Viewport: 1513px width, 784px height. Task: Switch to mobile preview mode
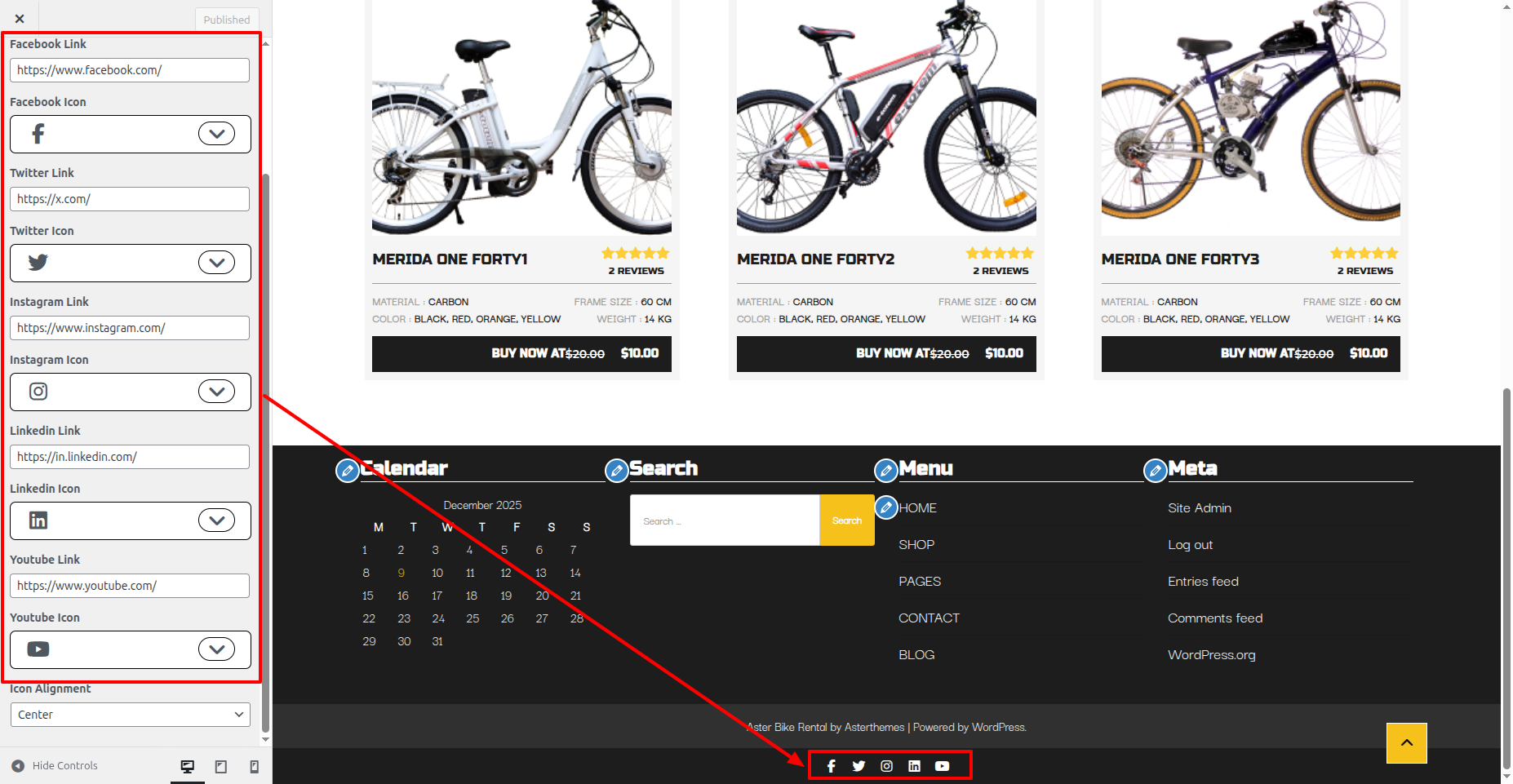(x=254, y=766)
